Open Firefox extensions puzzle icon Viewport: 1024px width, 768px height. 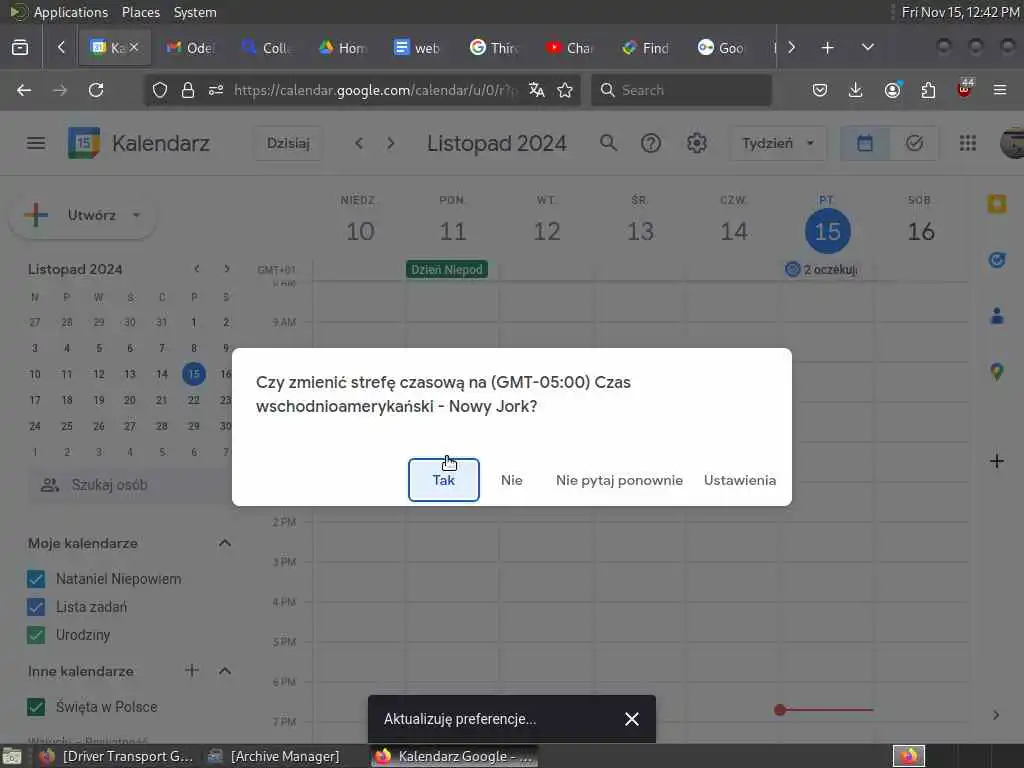click(x=928, y=90)
